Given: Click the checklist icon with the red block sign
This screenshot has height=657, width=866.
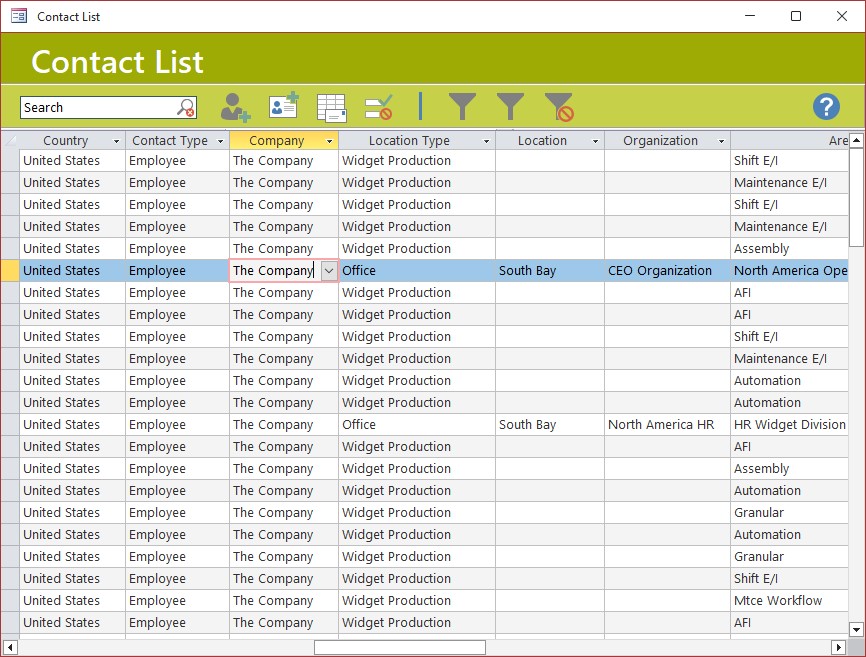Looking at the screenshot, I should point(379,107).
